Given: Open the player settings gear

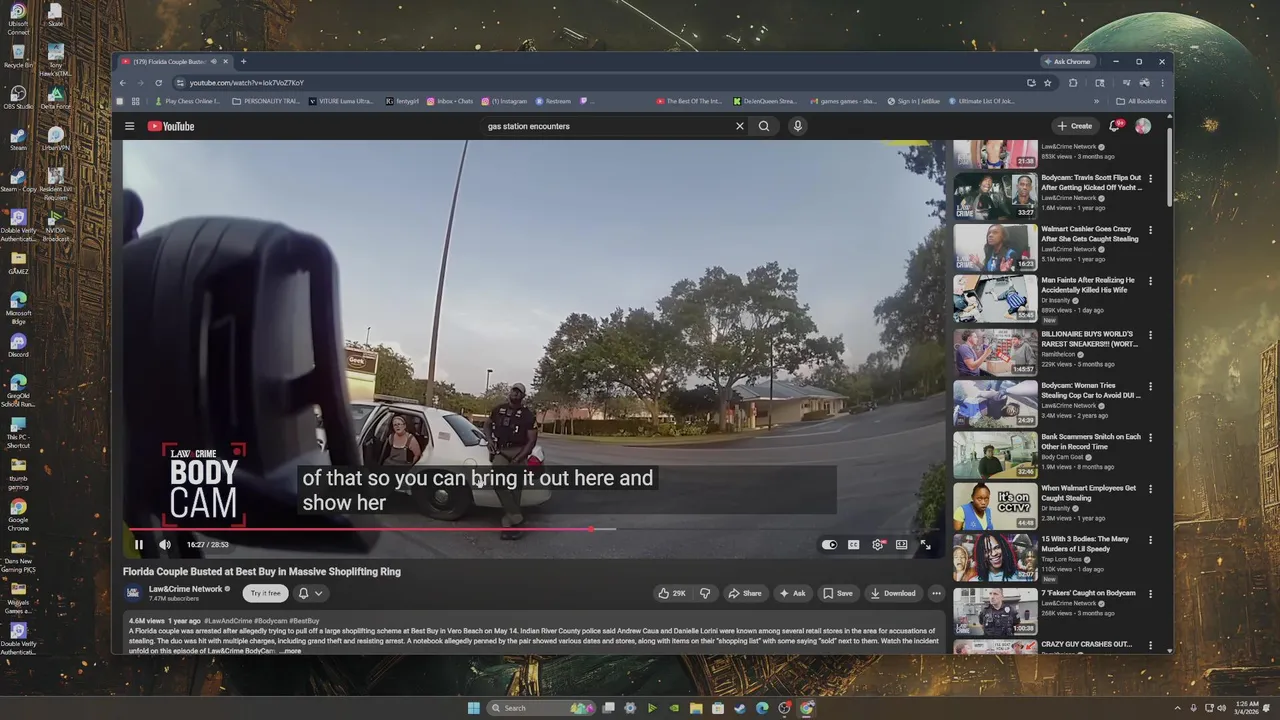Looking at the screenshot, I should [878, 545].
